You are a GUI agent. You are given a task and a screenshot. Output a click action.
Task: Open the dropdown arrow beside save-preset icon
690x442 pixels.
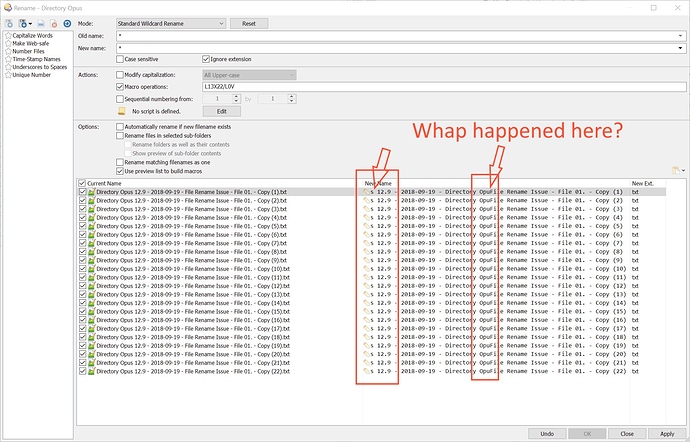click(x=30, y=24)
